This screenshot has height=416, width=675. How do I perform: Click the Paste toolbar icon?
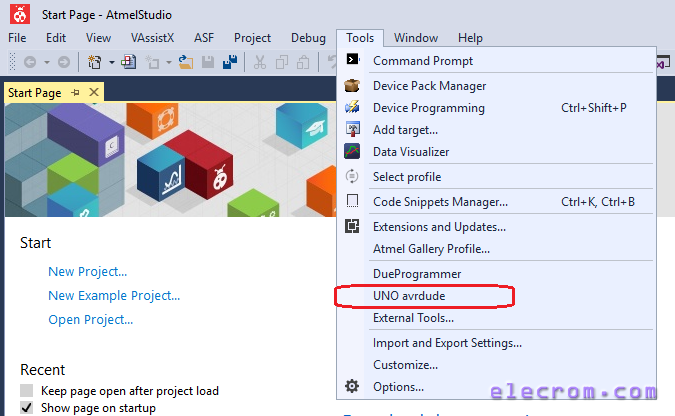click(x=303, y=62)
